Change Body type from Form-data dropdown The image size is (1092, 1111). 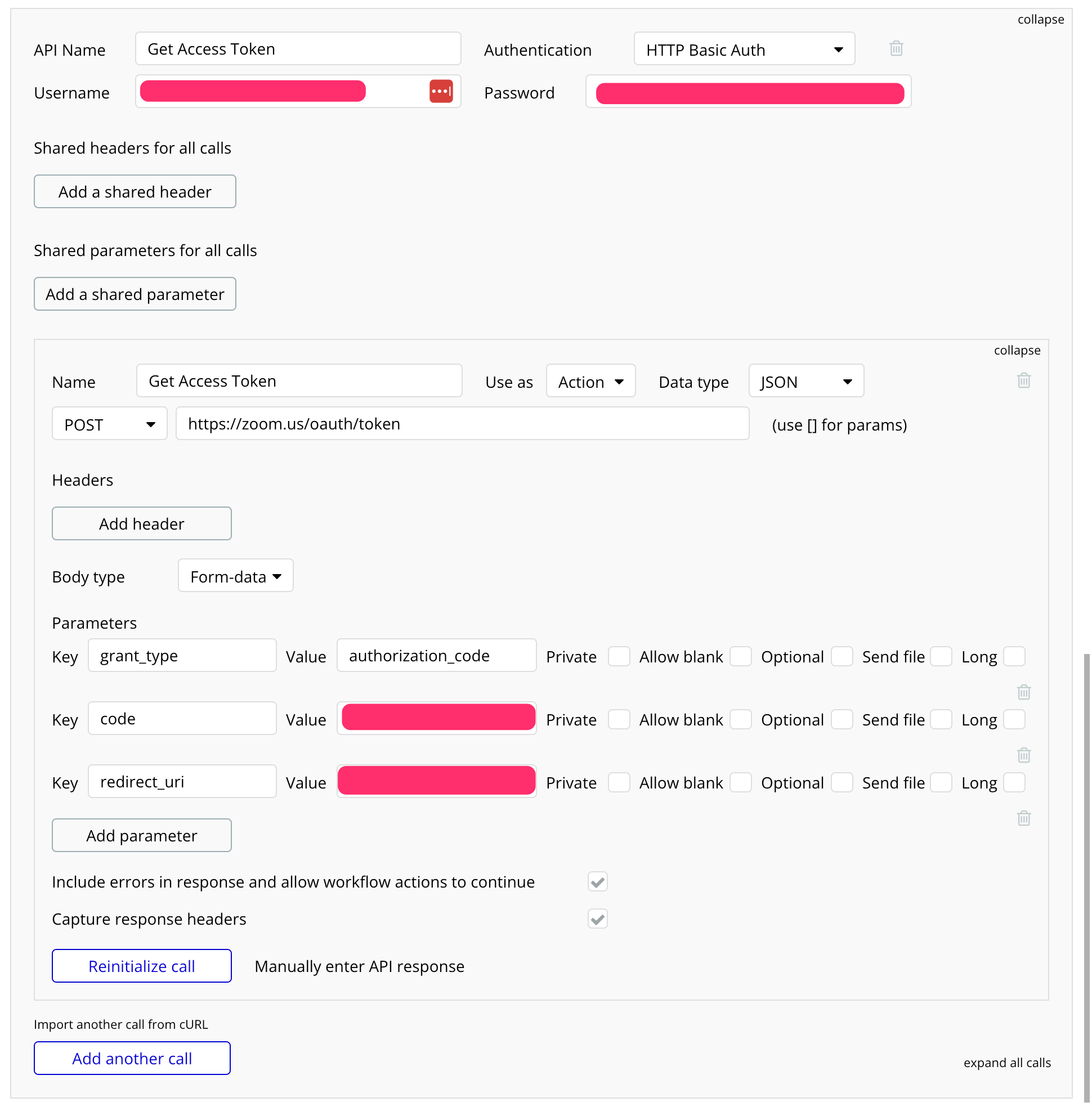pos(235,576)
